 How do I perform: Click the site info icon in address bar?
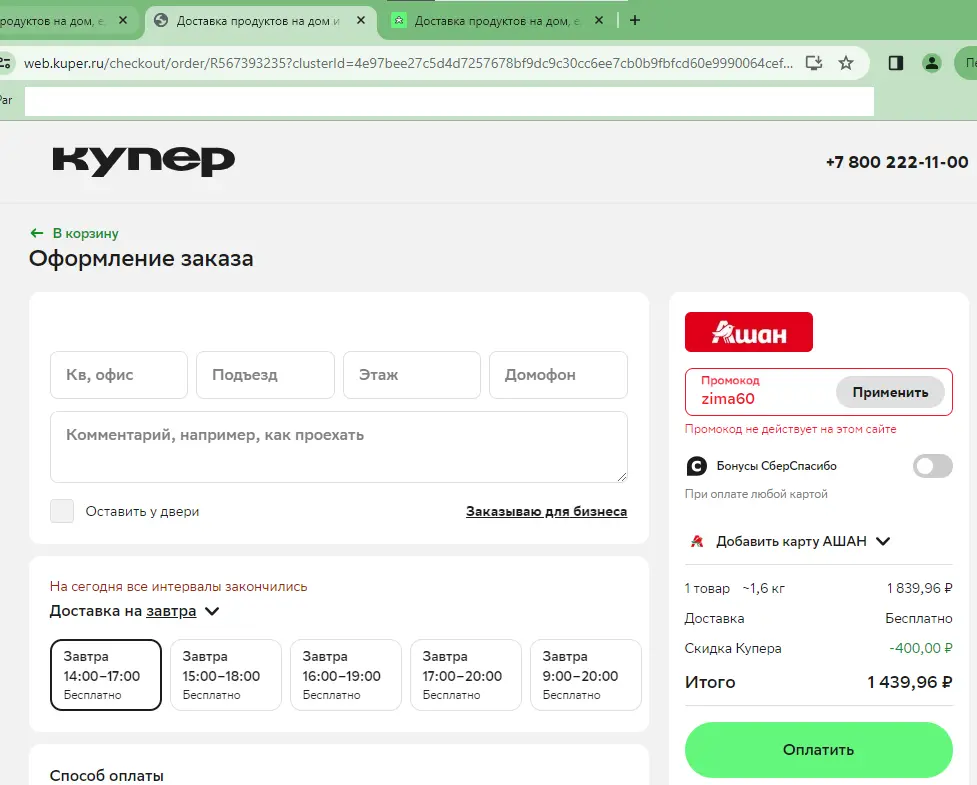[6, 63]
